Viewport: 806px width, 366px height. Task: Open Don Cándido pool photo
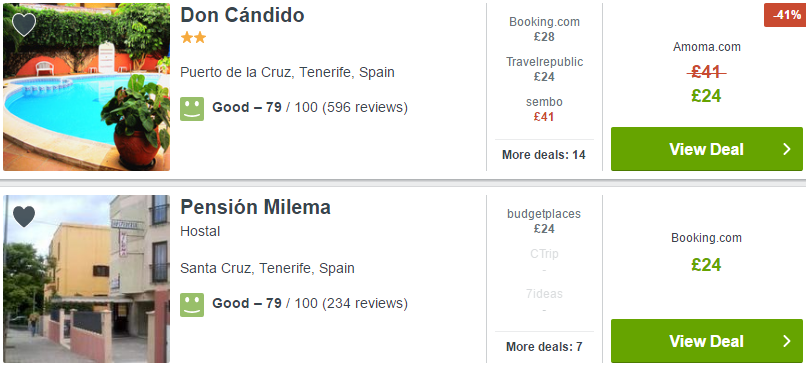click(x=86, y=87)
